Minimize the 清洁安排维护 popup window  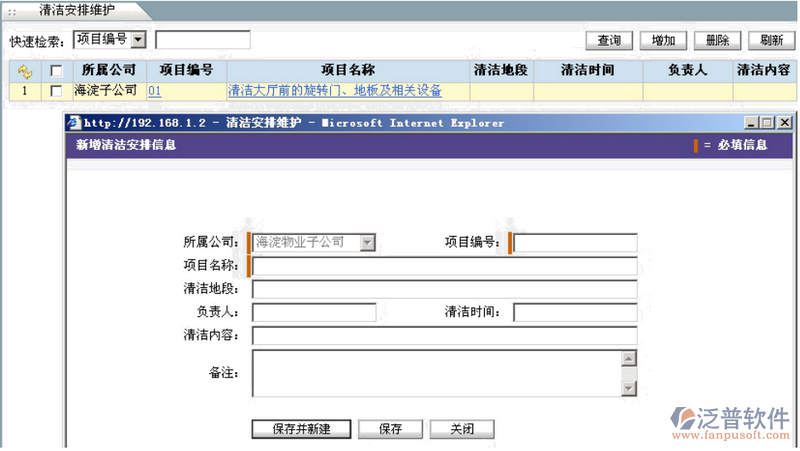pyautogui.click(x=753, y=123)
